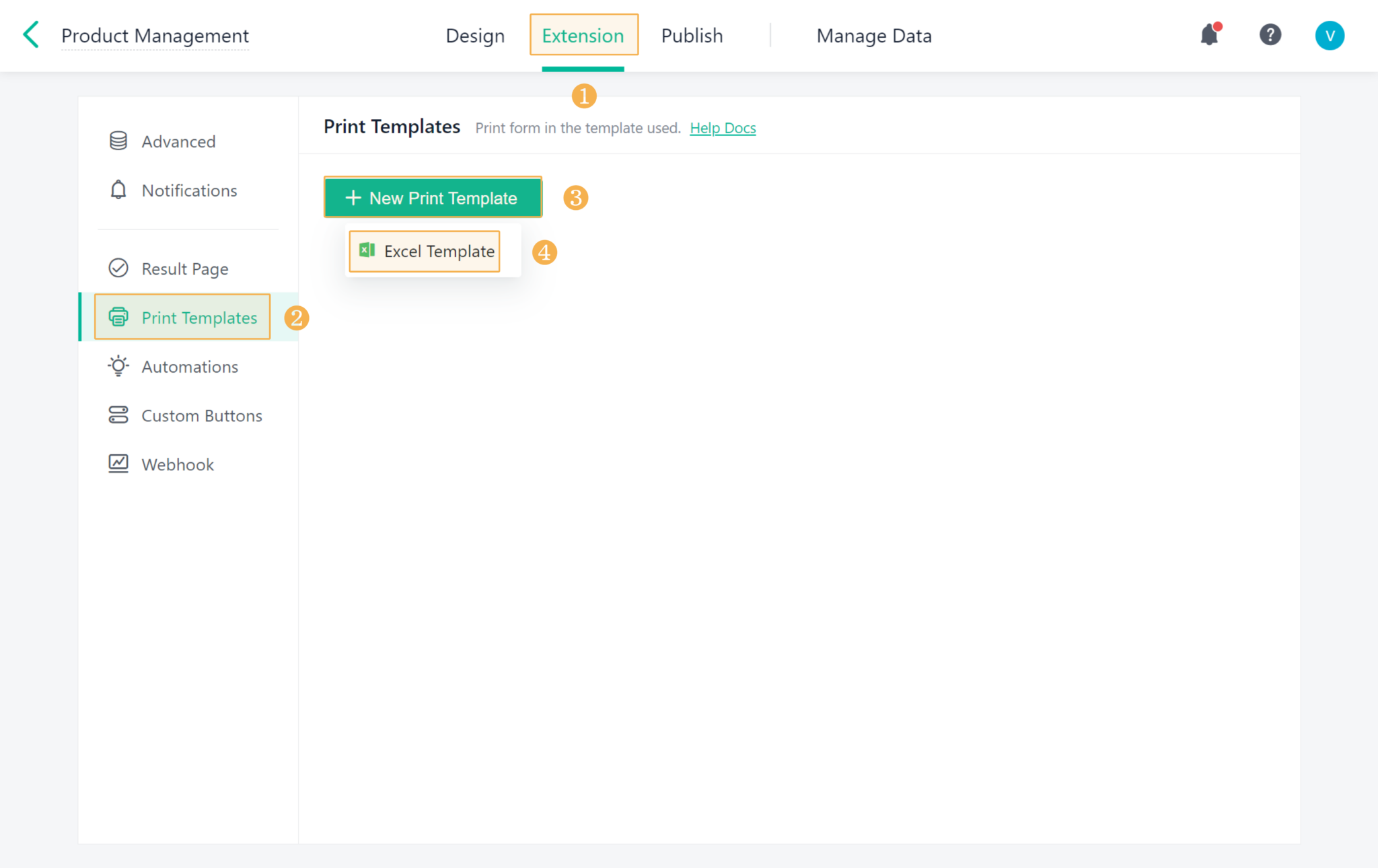Go back using the arrow beside Product Management
Screen dimensions: 1378x868
tap(30, 34)
